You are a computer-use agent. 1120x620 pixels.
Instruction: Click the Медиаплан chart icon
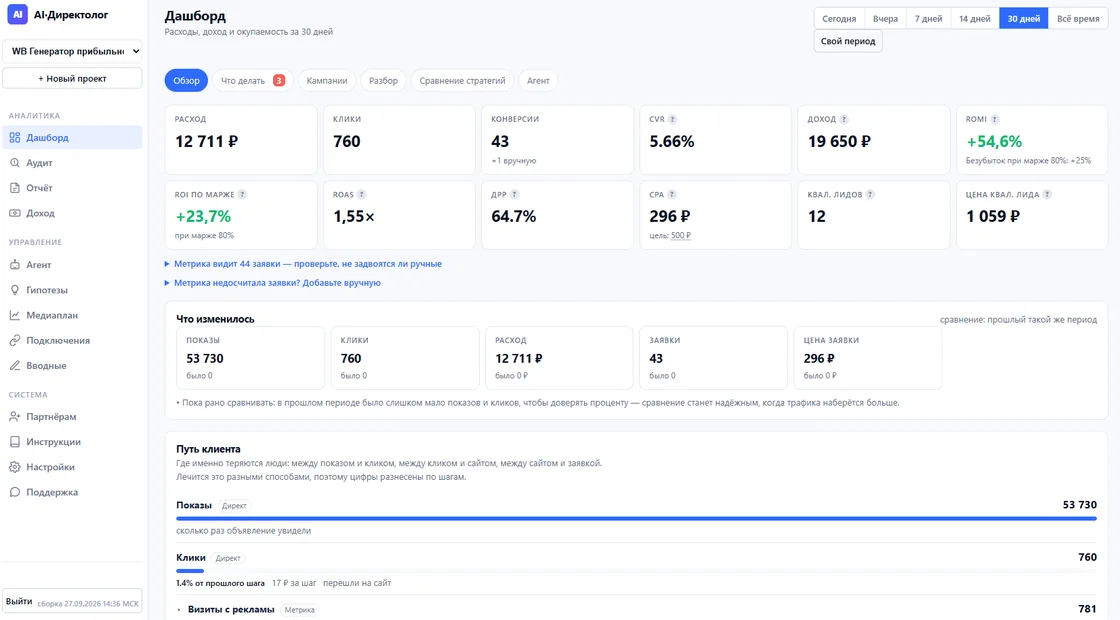tap(15, 315)
